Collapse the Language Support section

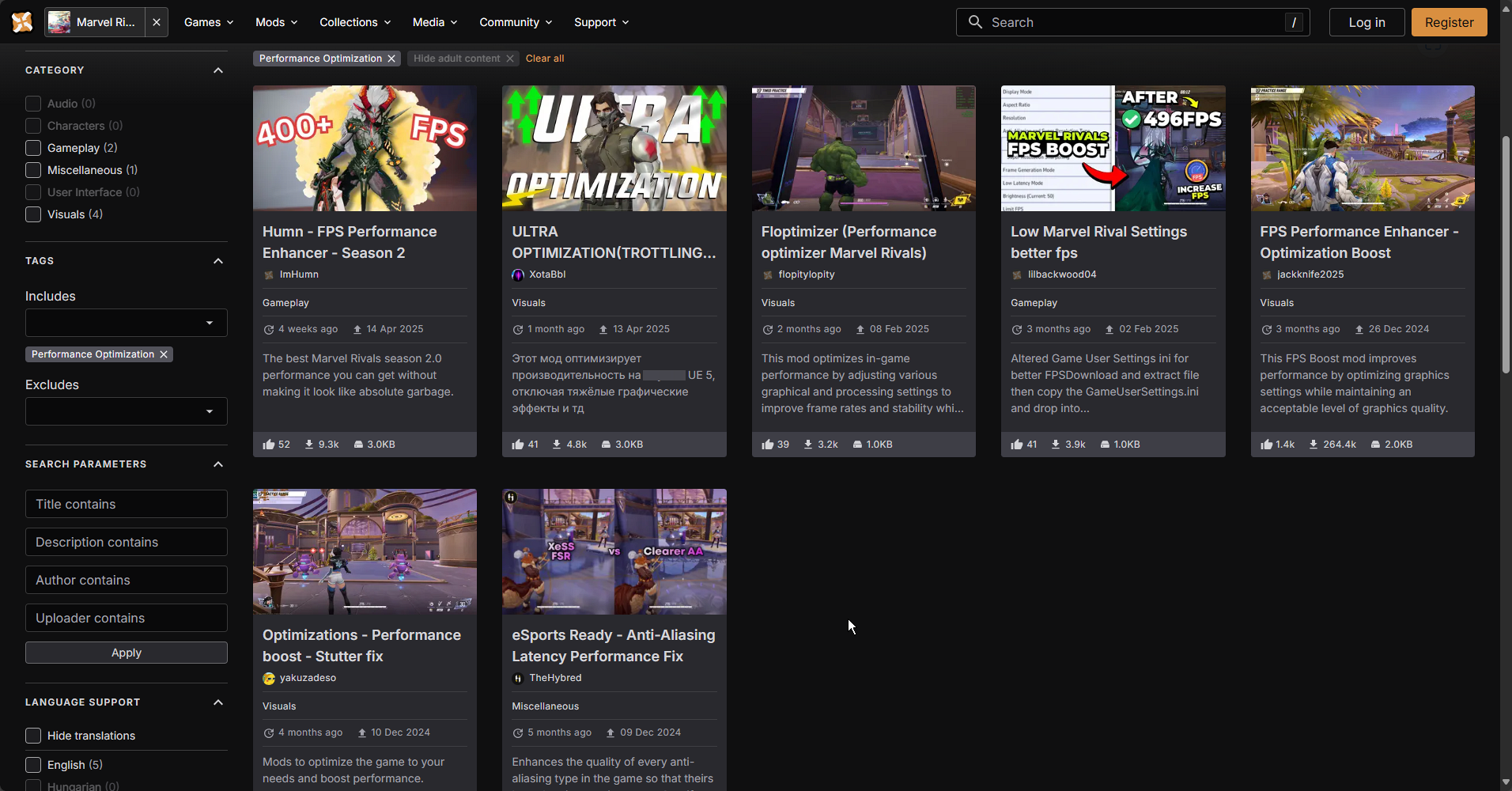[218, 702]
